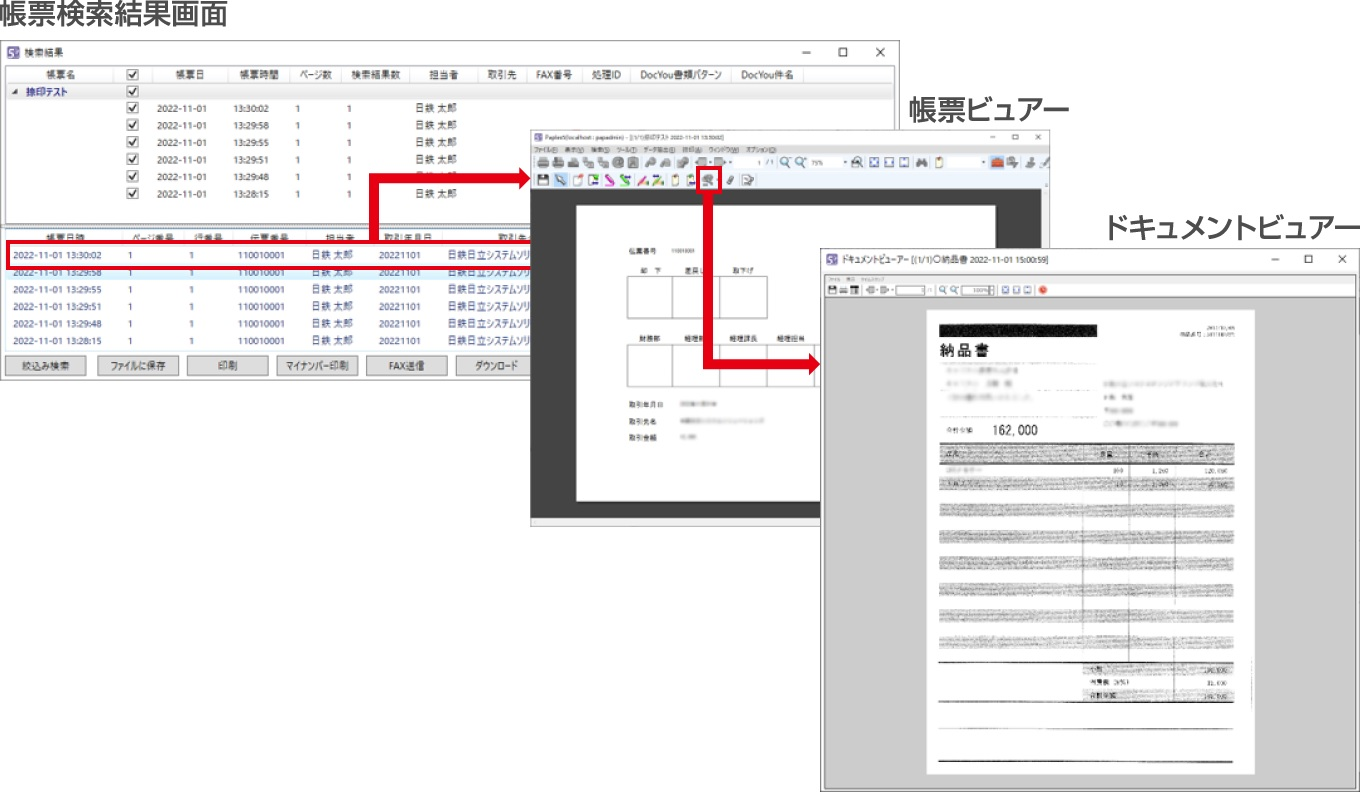The width and height of the screenshot is (1360, 794).
Task: Click the red stamp icon in document viewer toolbar
Action: click(x=1043, y=290)
